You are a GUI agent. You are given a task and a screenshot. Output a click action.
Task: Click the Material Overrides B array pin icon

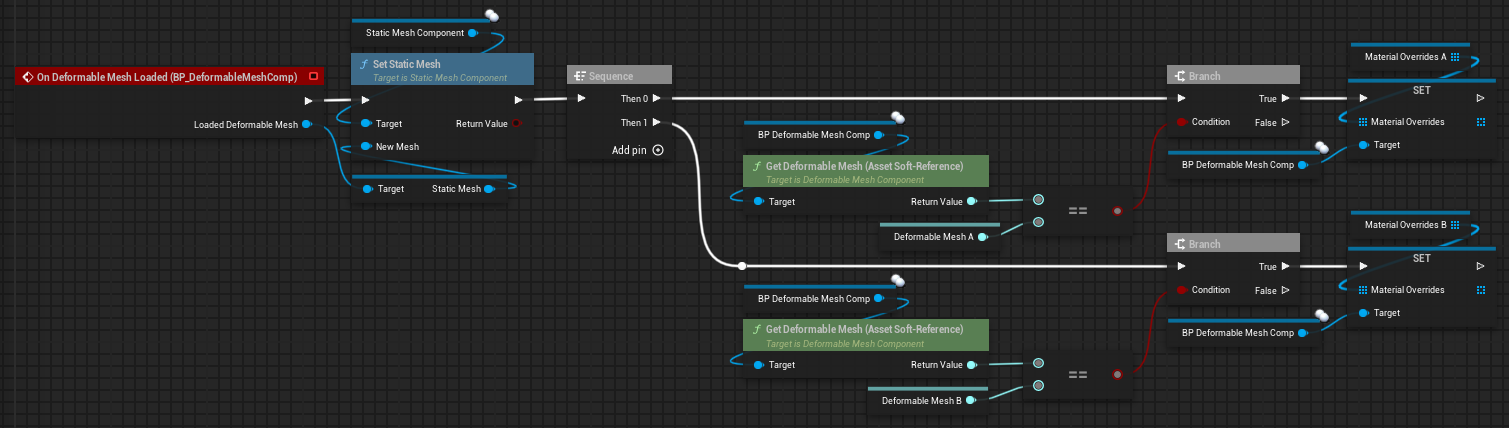[x=1455, y=225]
